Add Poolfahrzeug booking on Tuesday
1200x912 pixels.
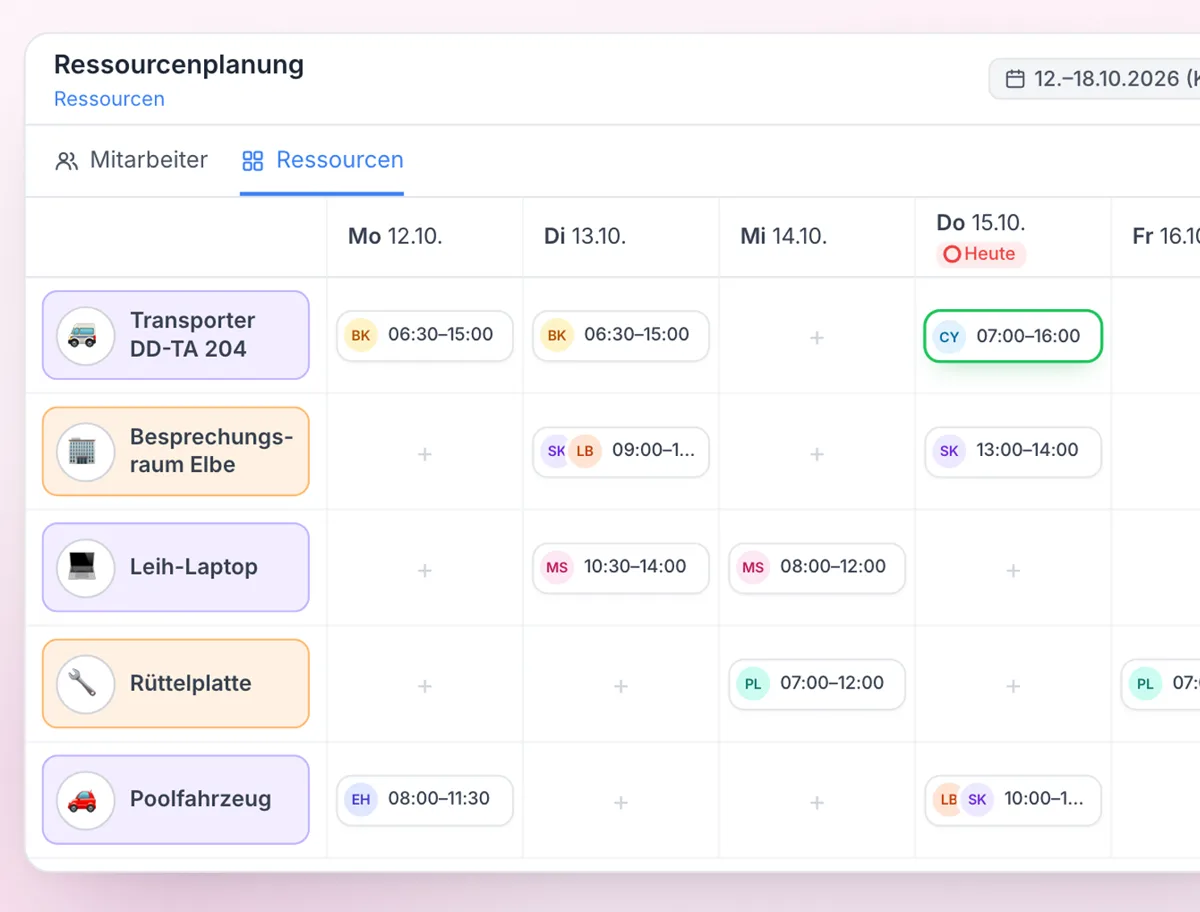pyautogui.click(x=621, y=802)
